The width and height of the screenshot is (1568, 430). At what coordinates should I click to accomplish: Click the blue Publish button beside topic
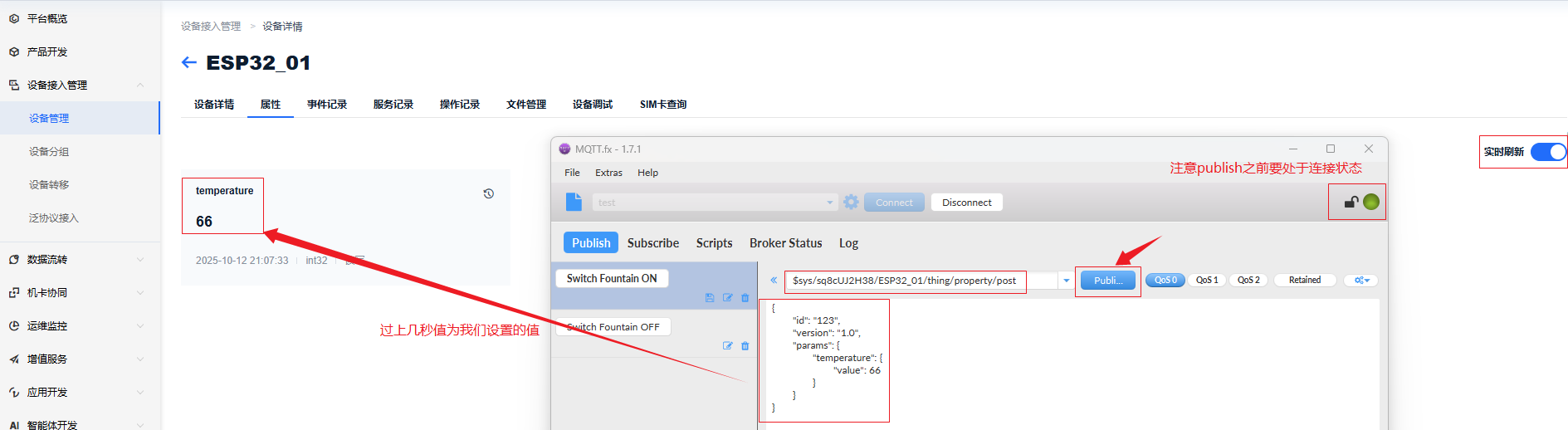(x=1108, y=281)
